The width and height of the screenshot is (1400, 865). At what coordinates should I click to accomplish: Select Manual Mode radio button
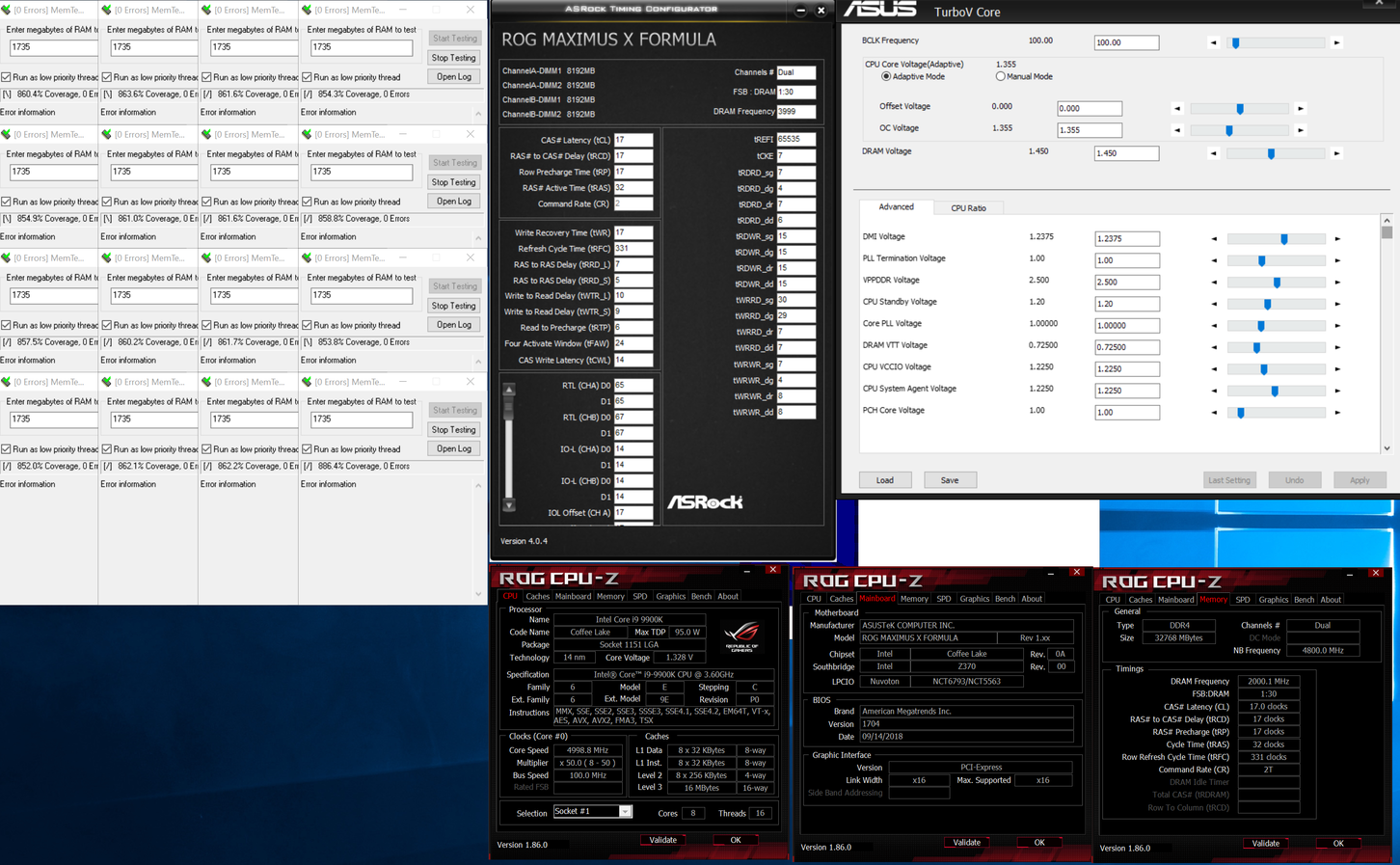[1001, 76]
